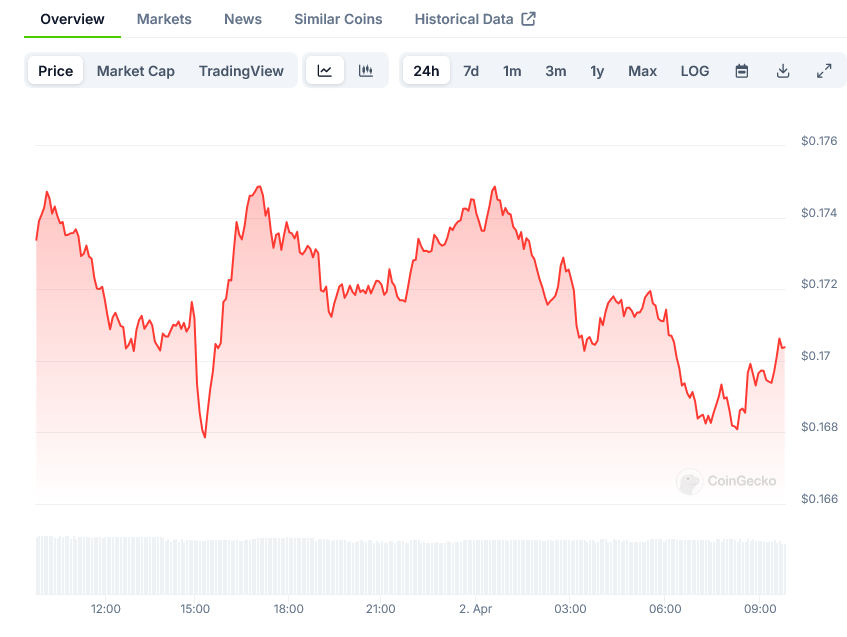Switch to line chart view
This screenshot has height=637, width=847.
tap(325, 71)
